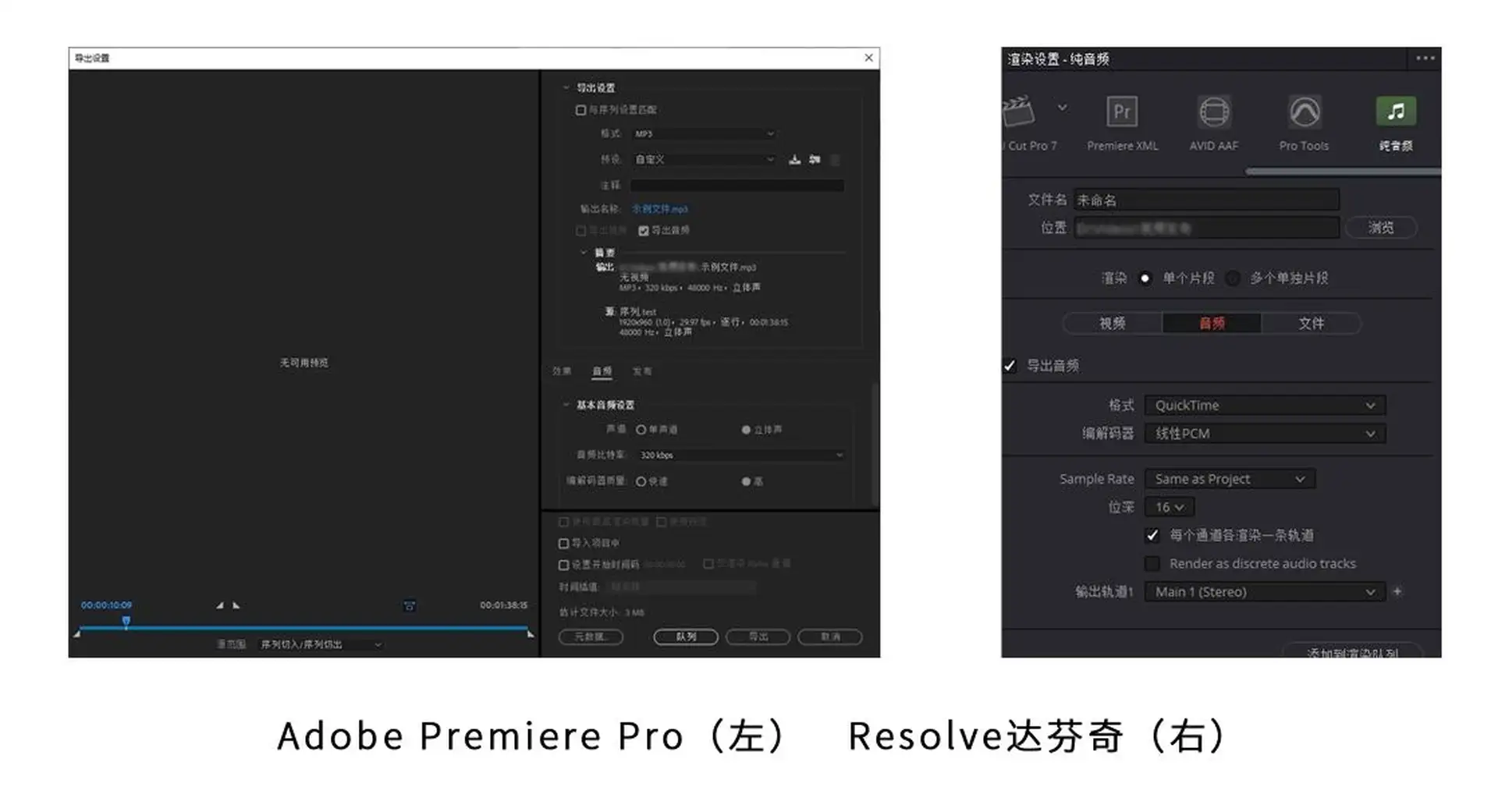Click the aspect ratio correction icon near timecode
Viewport: 1498px width, 812px height.
pyautogui.click(x=409, y=605)
